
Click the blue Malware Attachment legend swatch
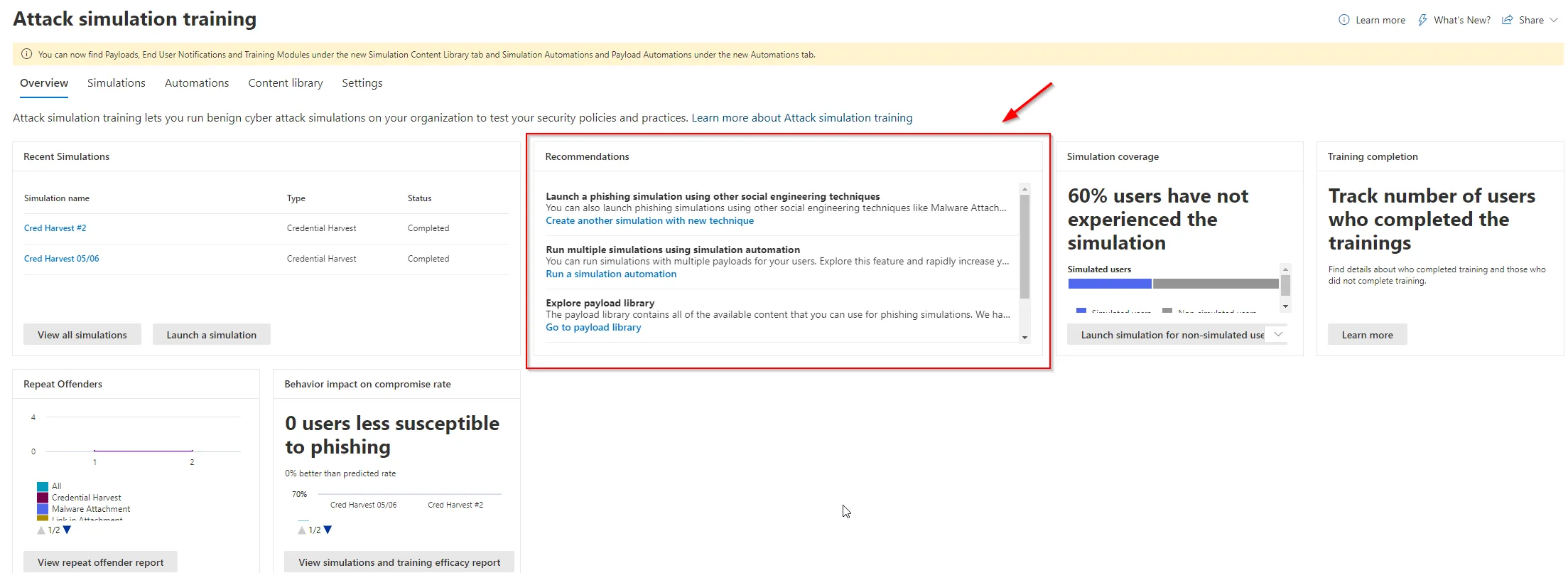43,509
